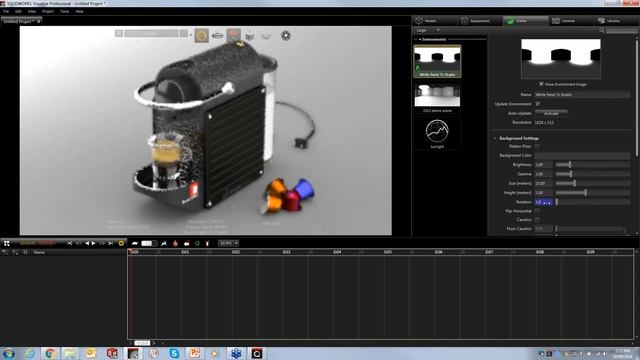The width and height of the screenshot is (640, 360).
Task: Click the red toolbar icon over the render
Action: (x=233, y=36)
